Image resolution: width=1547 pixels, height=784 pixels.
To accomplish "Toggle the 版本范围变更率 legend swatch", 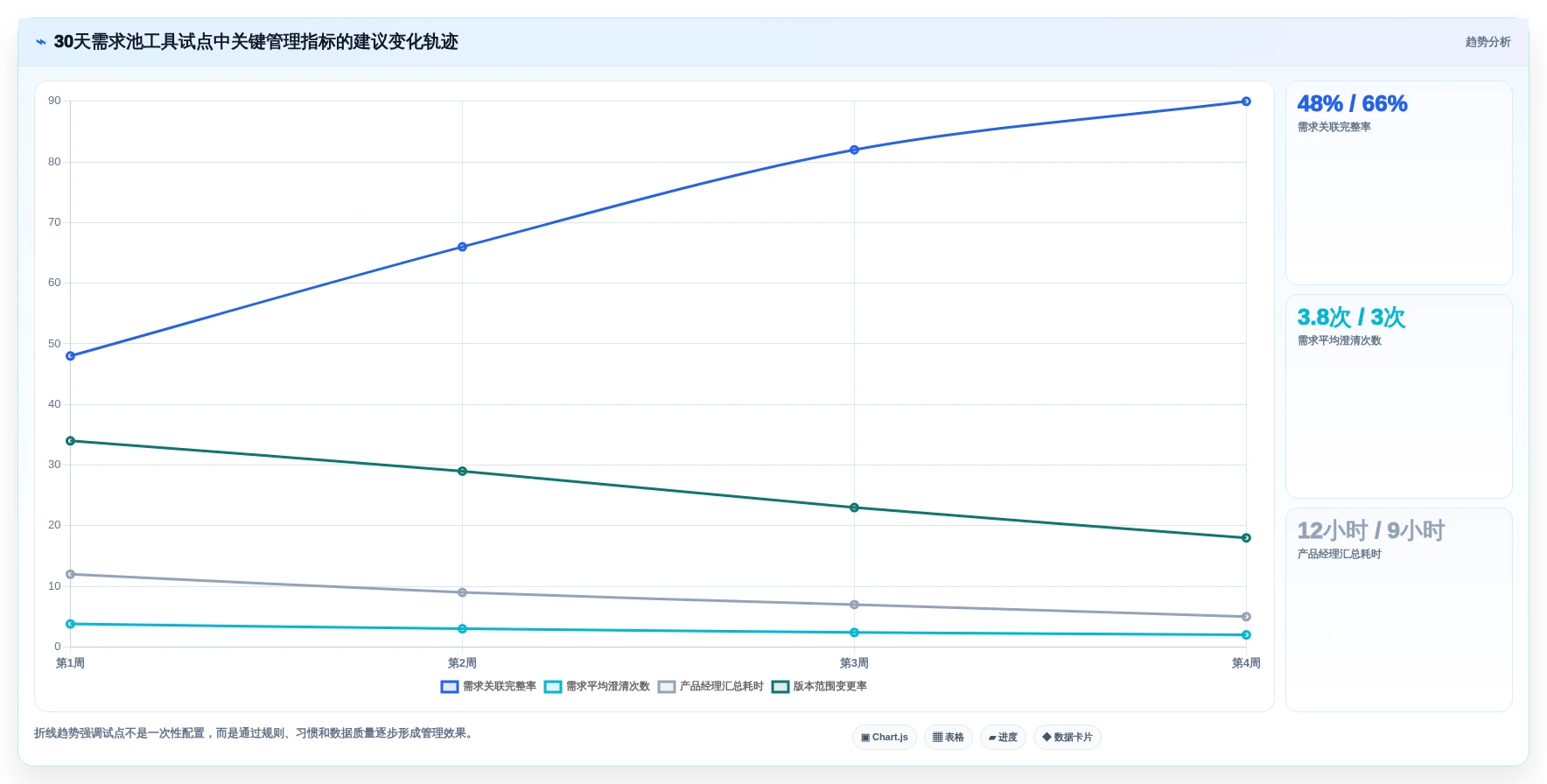I will [780, 687].
